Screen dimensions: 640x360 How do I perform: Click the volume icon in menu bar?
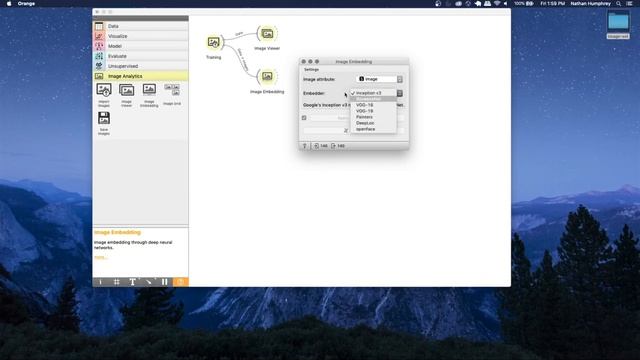[x=505, y=3]
